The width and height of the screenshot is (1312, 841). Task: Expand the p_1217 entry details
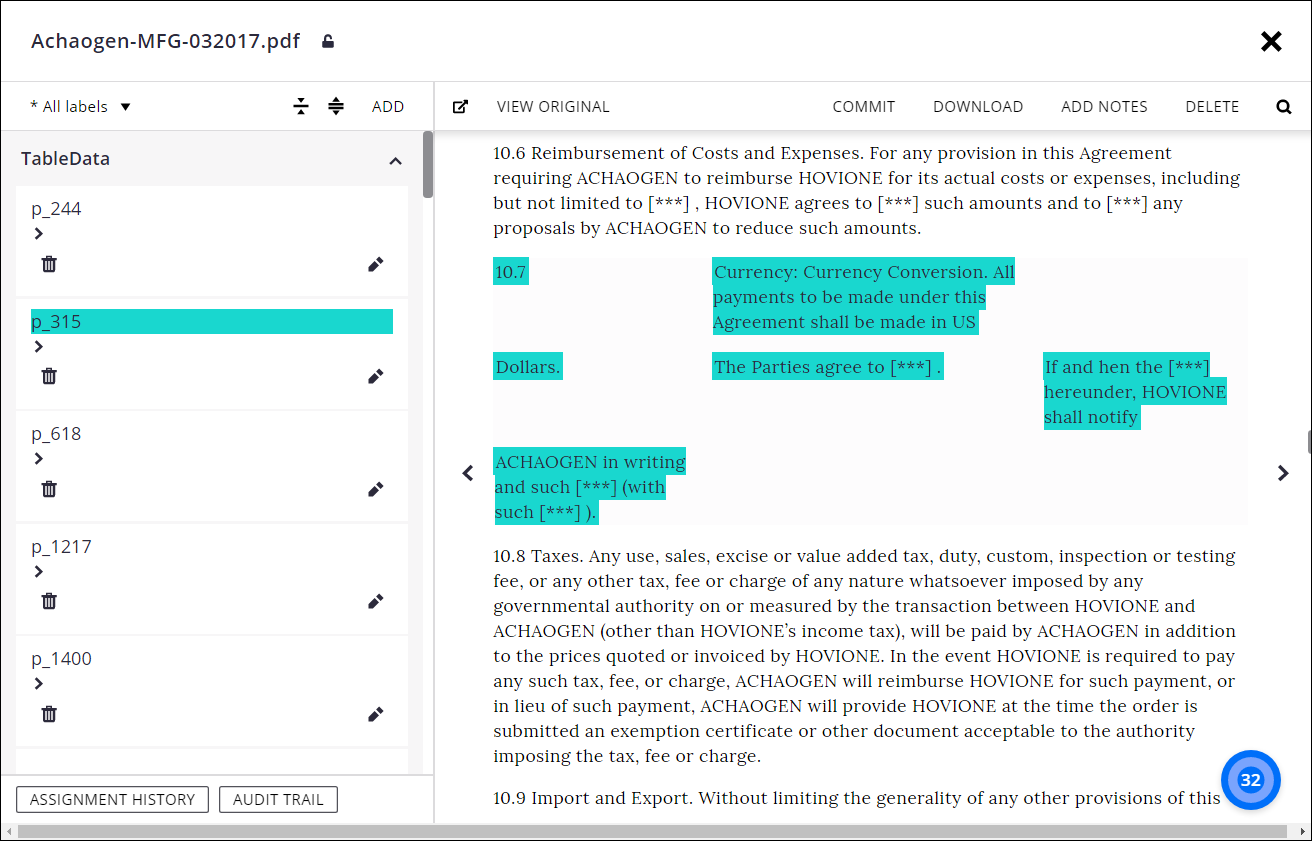pos(38,571)
